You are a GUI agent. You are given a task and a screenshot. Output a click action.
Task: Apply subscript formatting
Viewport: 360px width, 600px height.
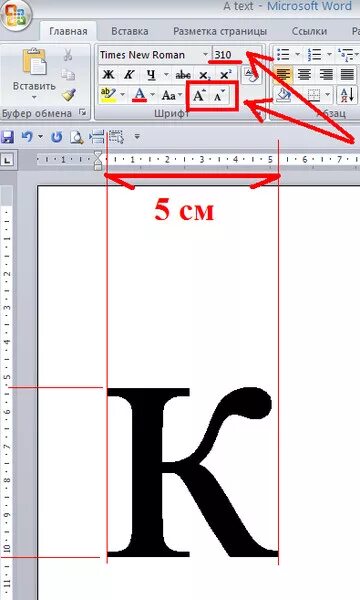(205, 75)
